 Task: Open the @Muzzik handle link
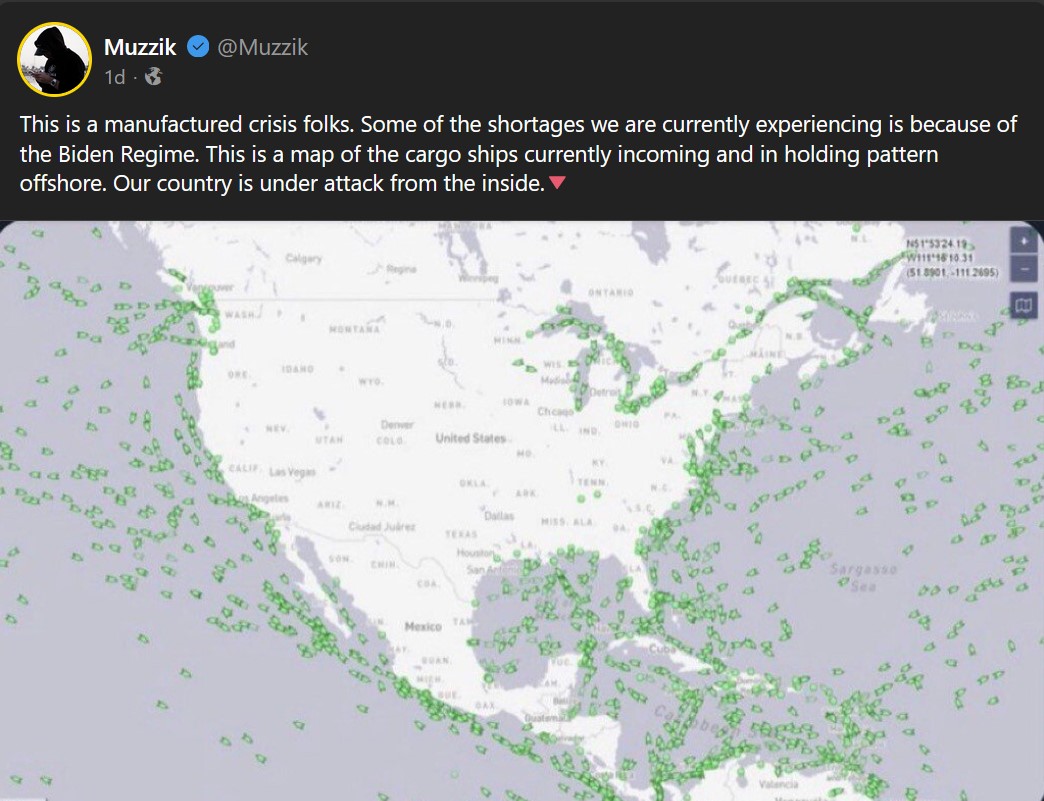(x=262, y=47)
